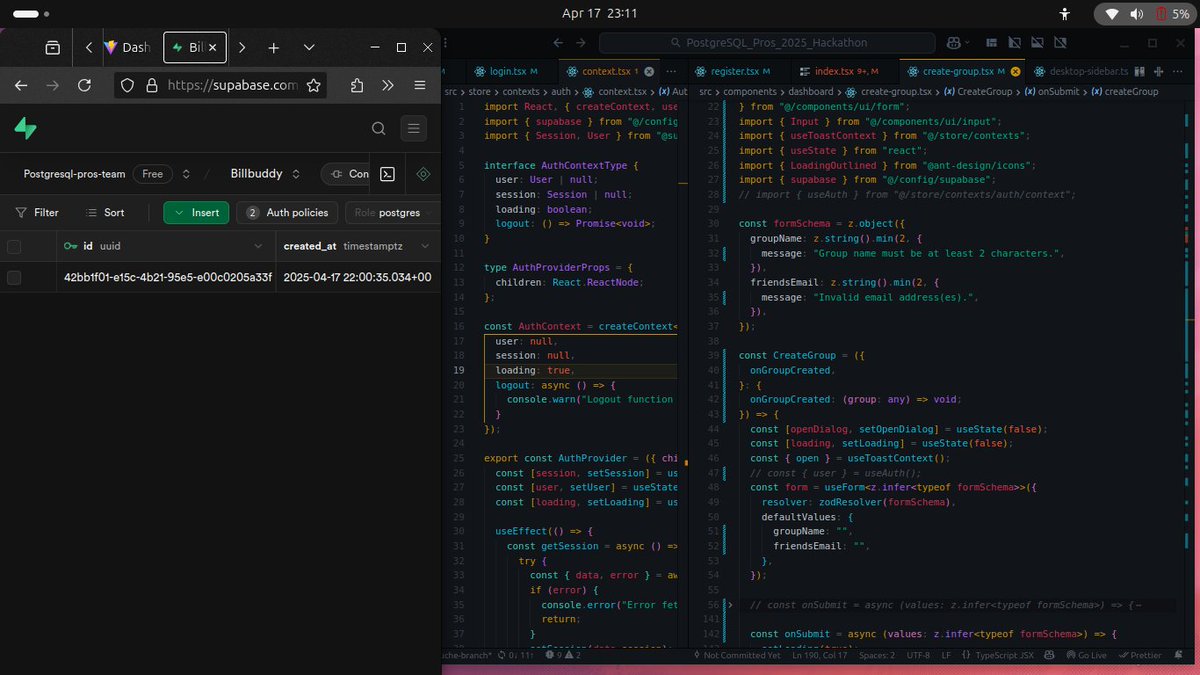Image resolution: width=1200 pixels, height=675 pixels.
Task: Click Filter button in table toolbar
Action: pos(37,213)
